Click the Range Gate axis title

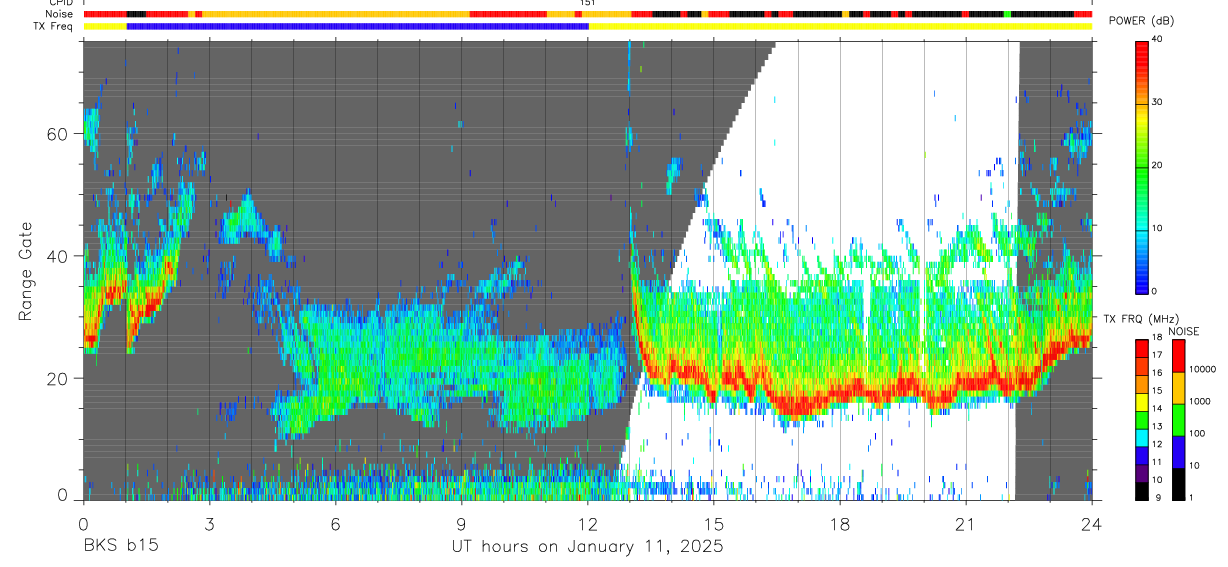pos(25,272)
